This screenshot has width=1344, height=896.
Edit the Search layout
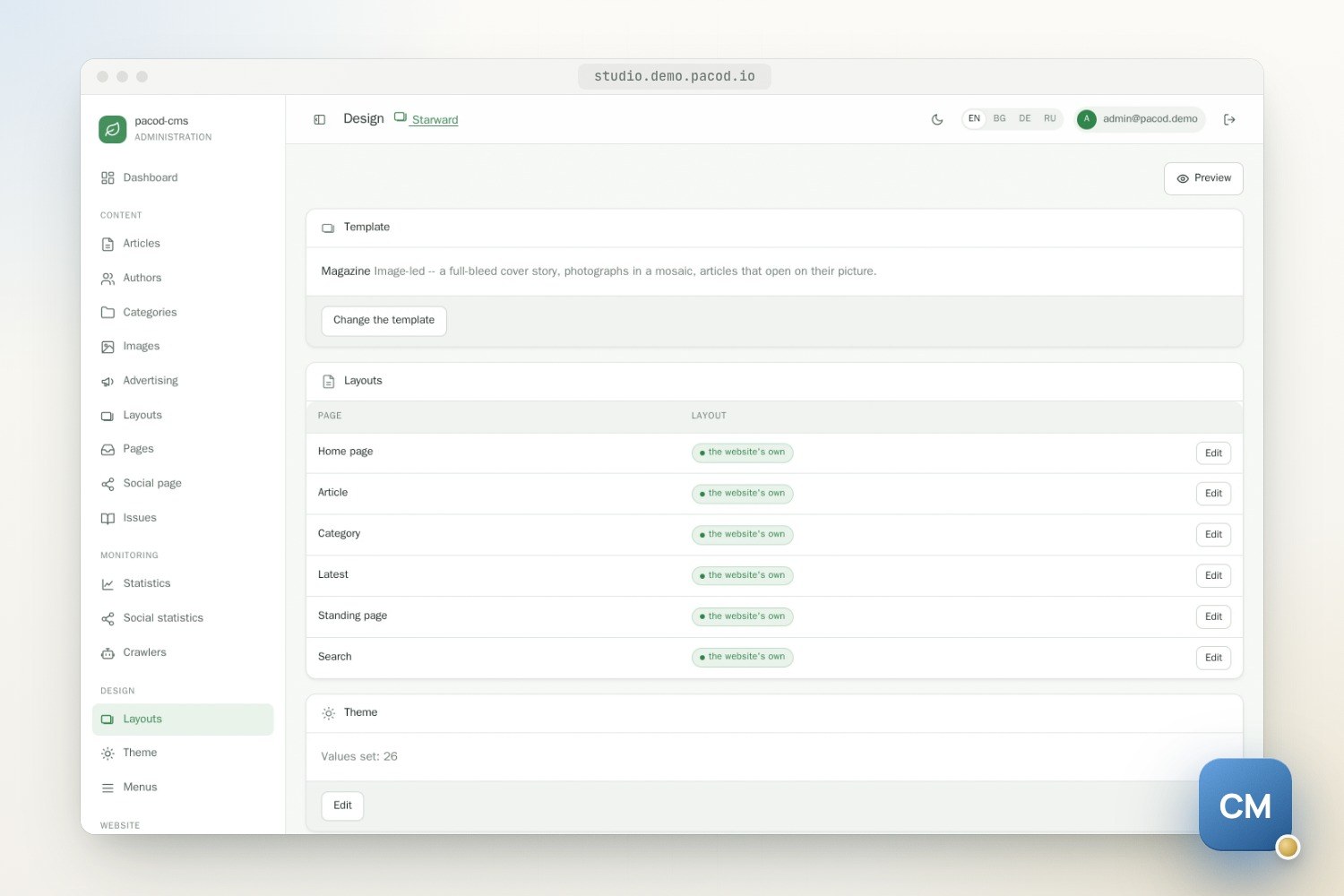point(1213,658)
